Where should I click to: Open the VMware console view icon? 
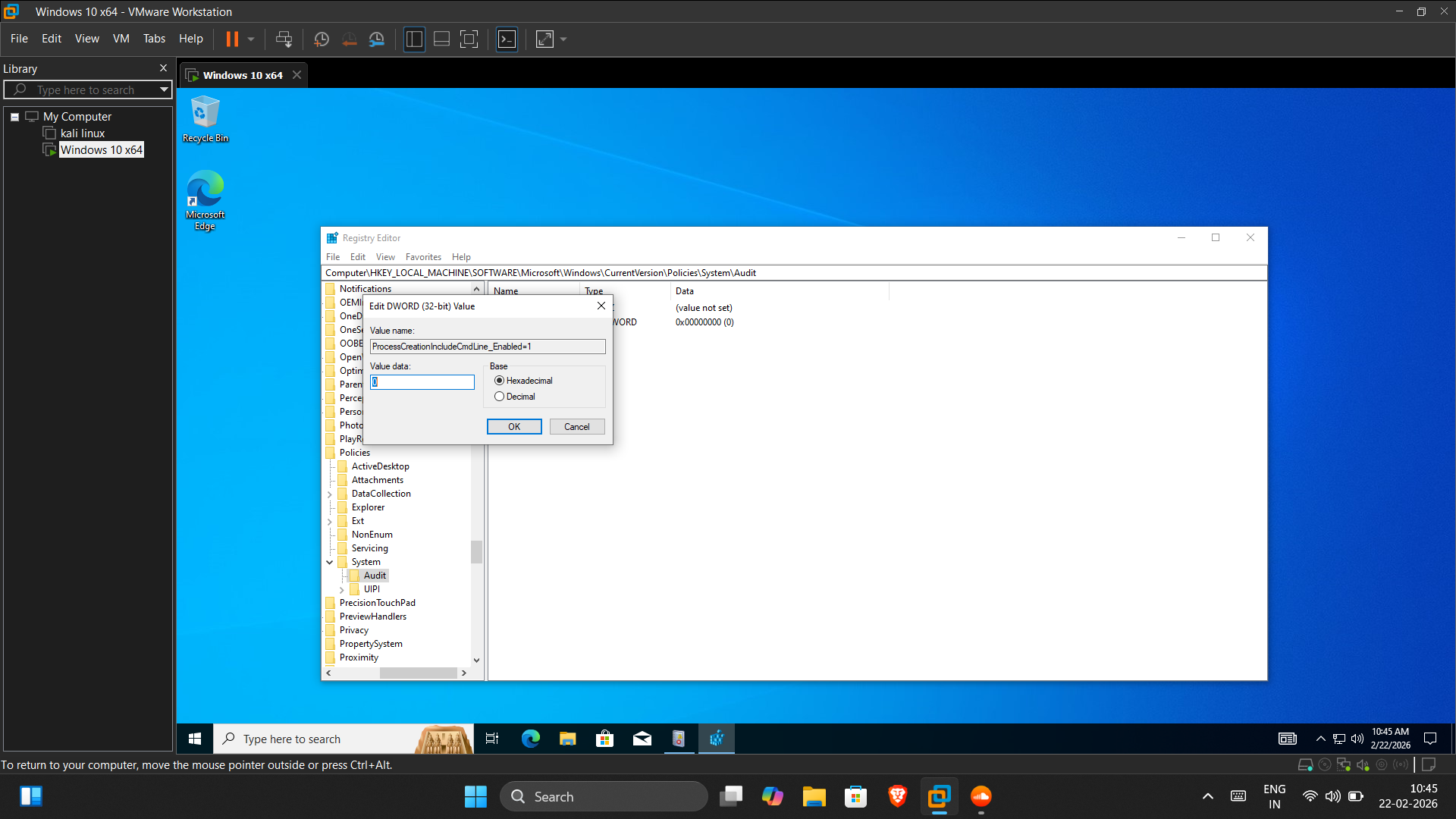[x=507, y=39]
